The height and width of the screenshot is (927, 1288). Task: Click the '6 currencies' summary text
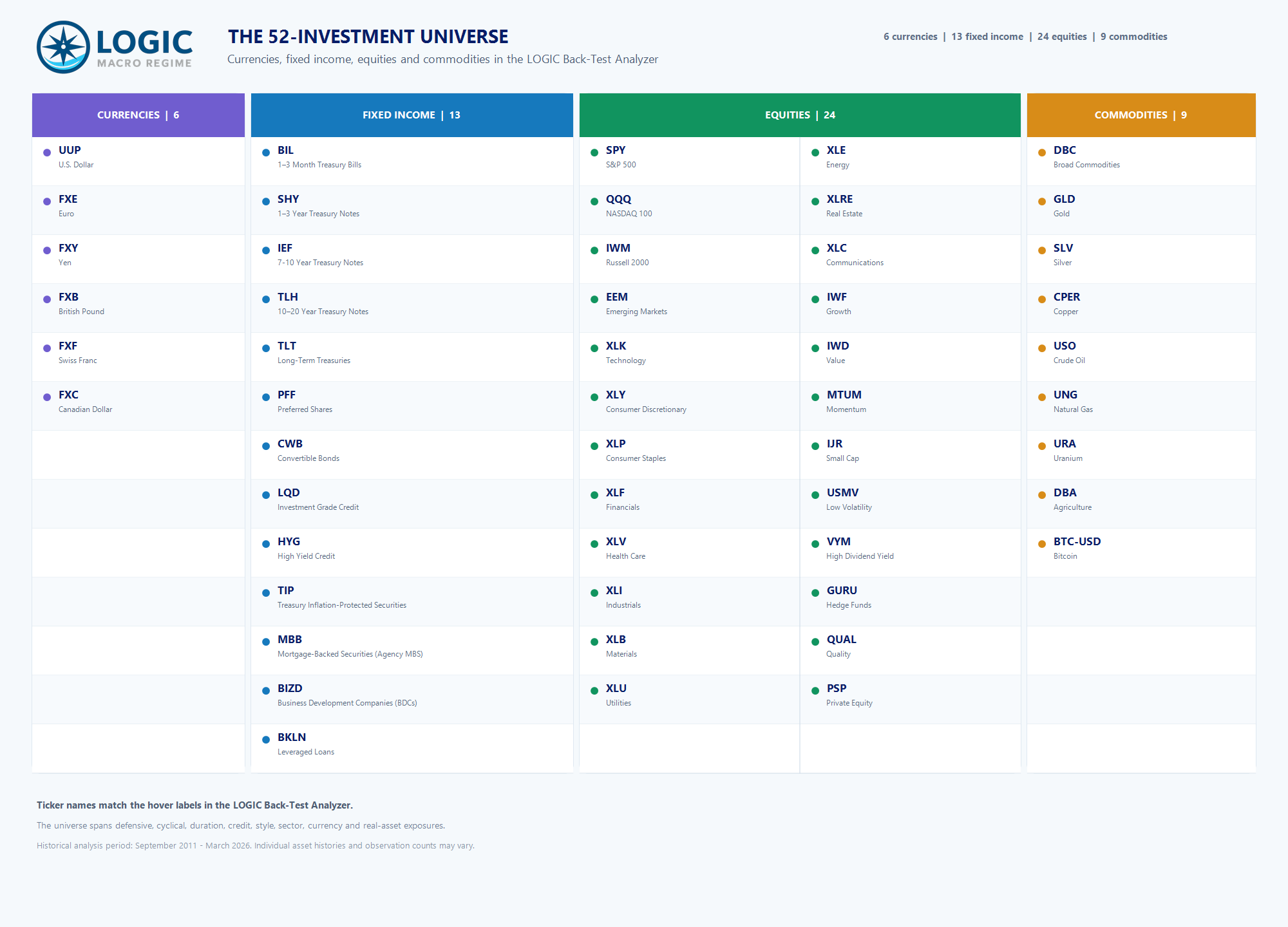click(911, 37)
